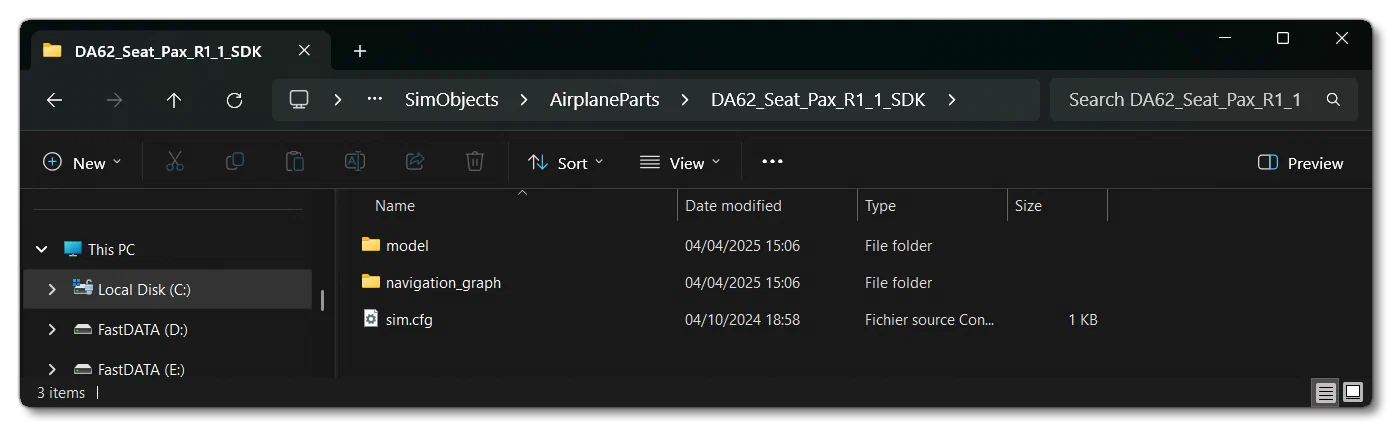
Task: Show hidden breadcrumb path ellipsis
Action: point(376,100)
